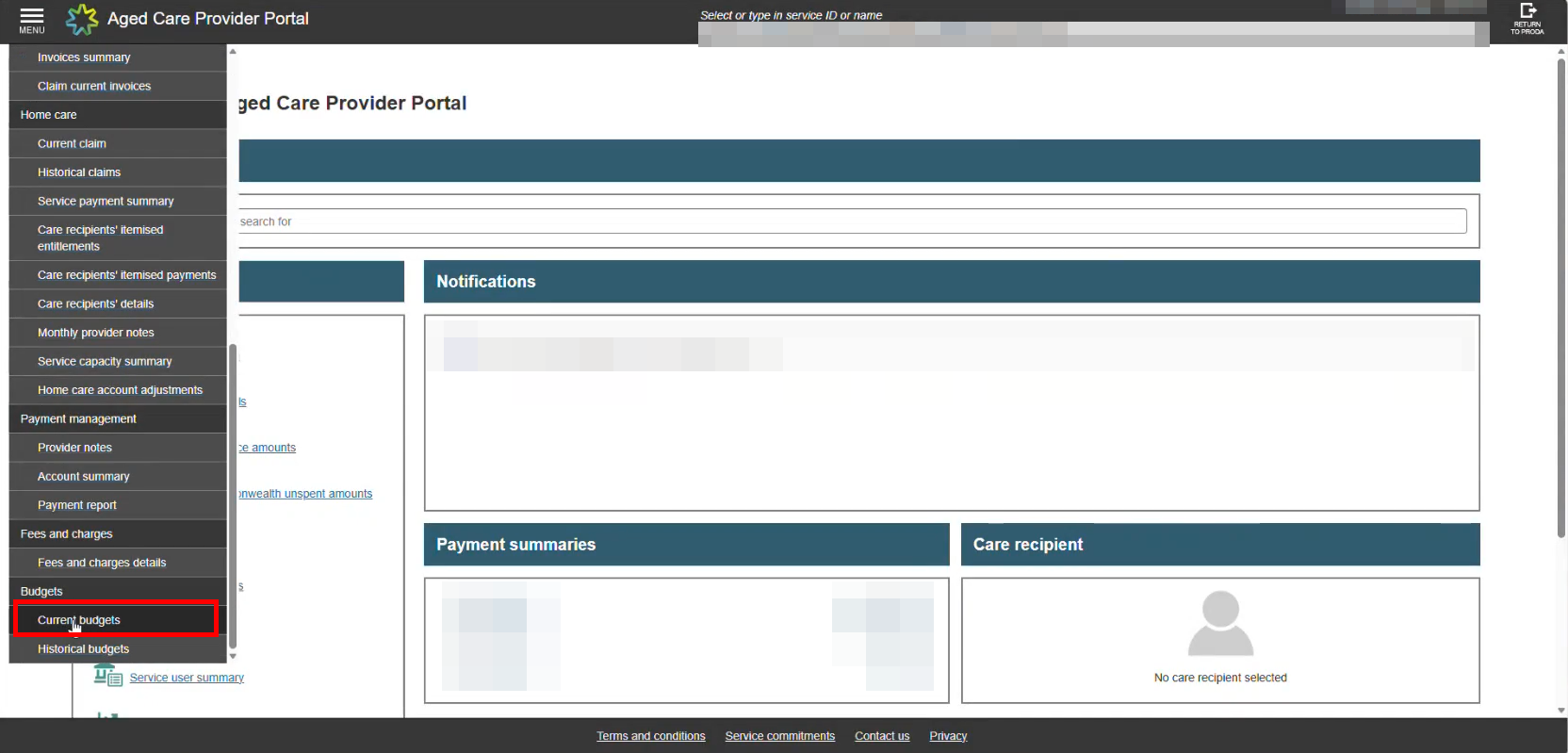Open Historical budgets menu item

(x=83, y=649)
